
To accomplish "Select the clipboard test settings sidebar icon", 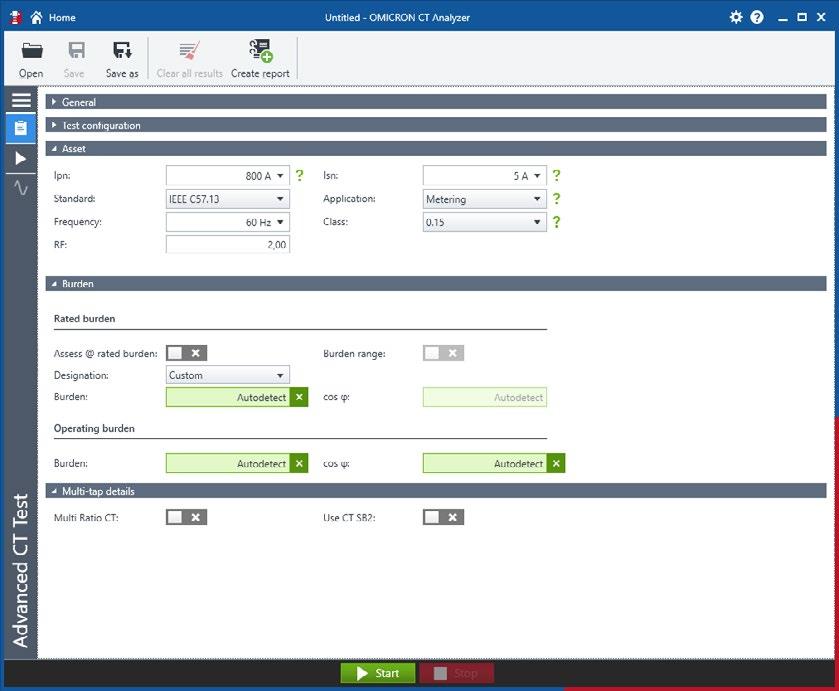I will tap(21, 128).
